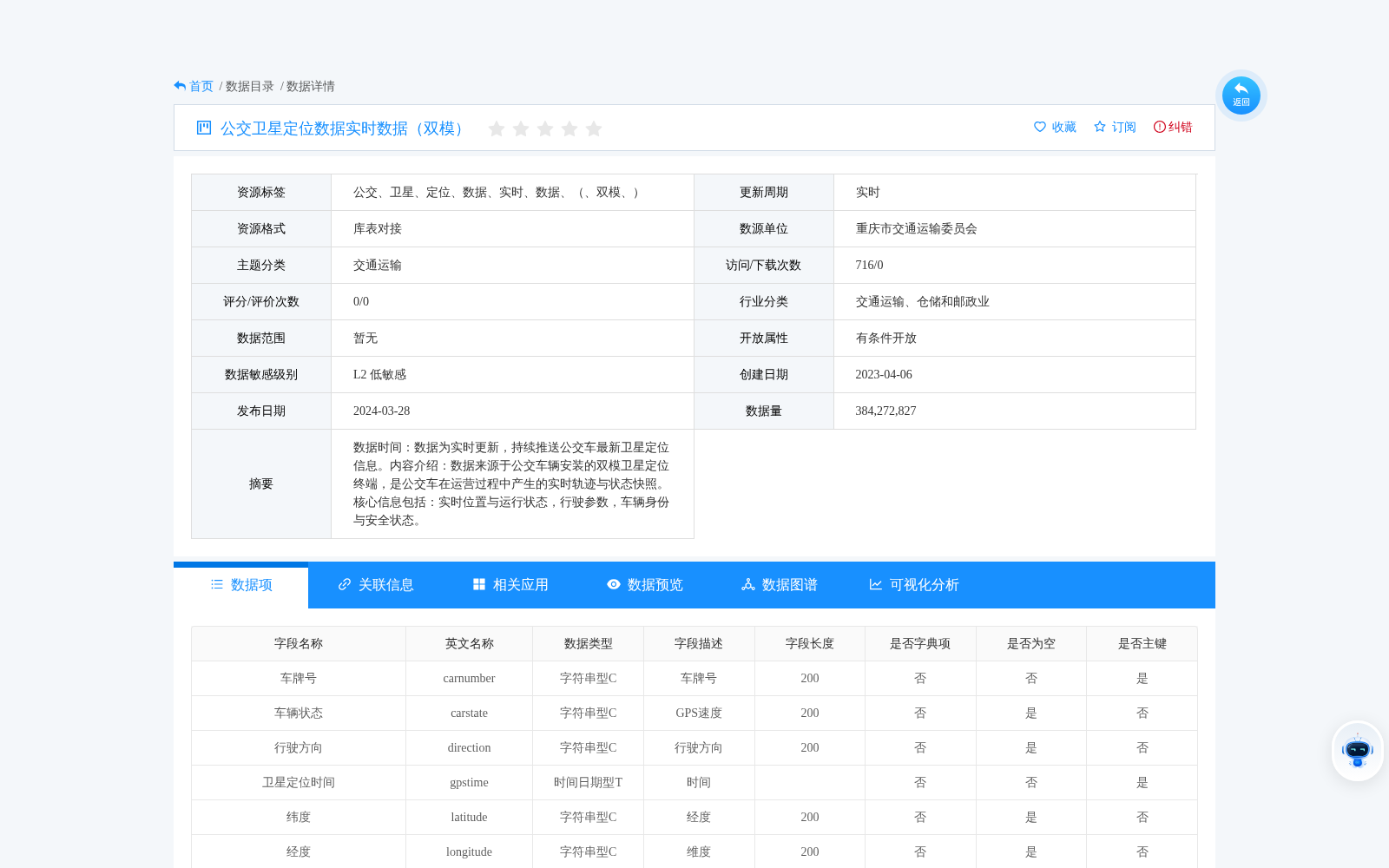Screen dimensions: 1389x868
Task: Click the 订阅 label to subscribe
Action: (1124, 127)
